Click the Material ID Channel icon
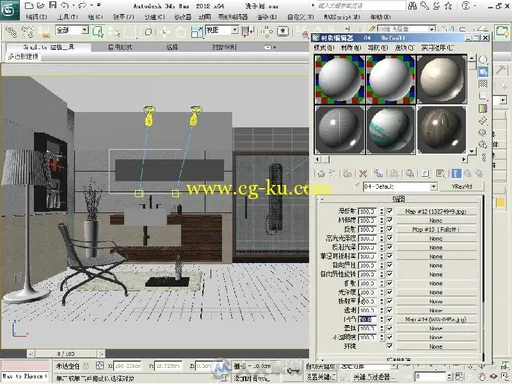The width and height of the screenshot is (512, 384). coord(426,174)
